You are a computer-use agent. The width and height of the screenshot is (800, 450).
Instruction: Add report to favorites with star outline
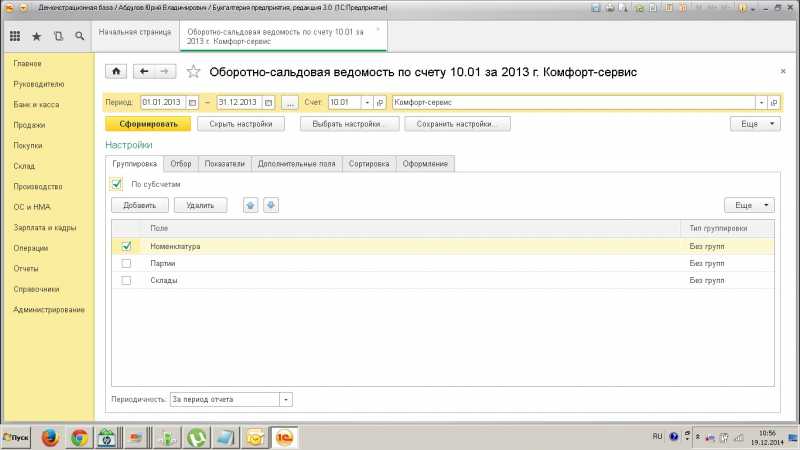[x=193, y=71]
